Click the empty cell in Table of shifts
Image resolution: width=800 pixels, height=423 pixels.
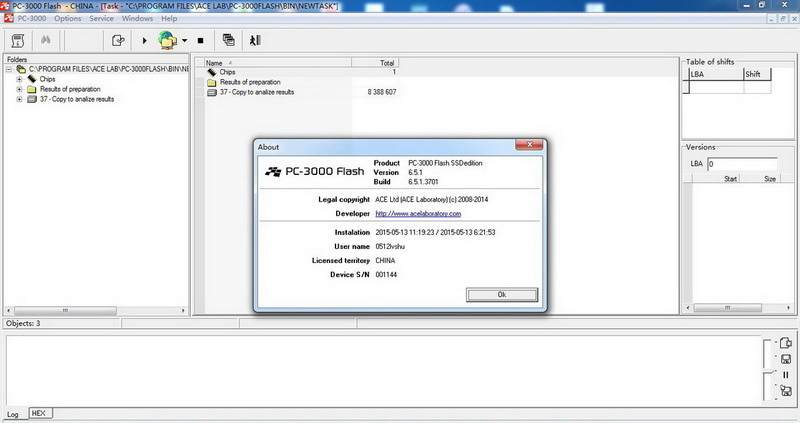point(716,87)
